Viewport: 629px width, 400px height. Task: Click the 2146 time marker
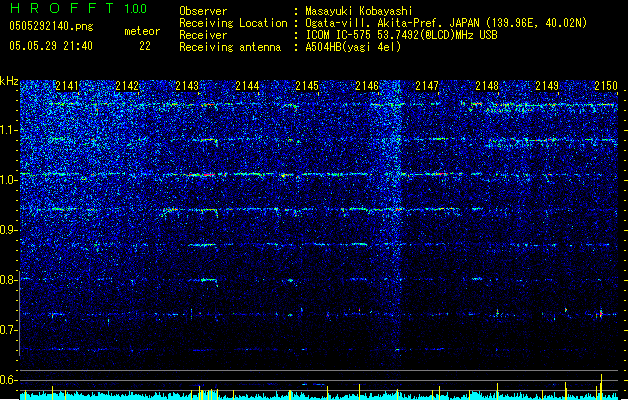pyautogui.click(x=367, y=86)
